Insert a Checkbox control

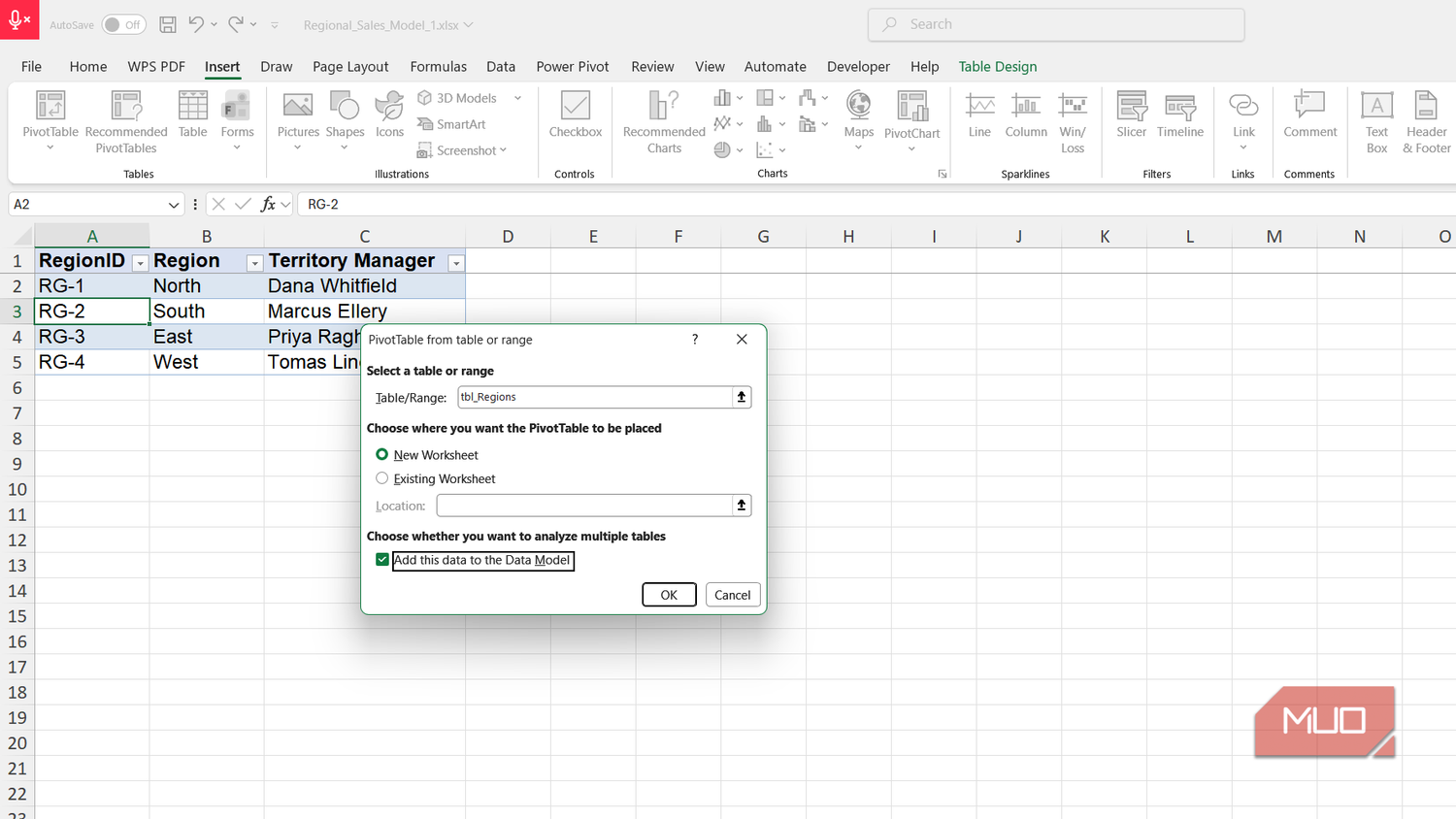coord(576,115)
